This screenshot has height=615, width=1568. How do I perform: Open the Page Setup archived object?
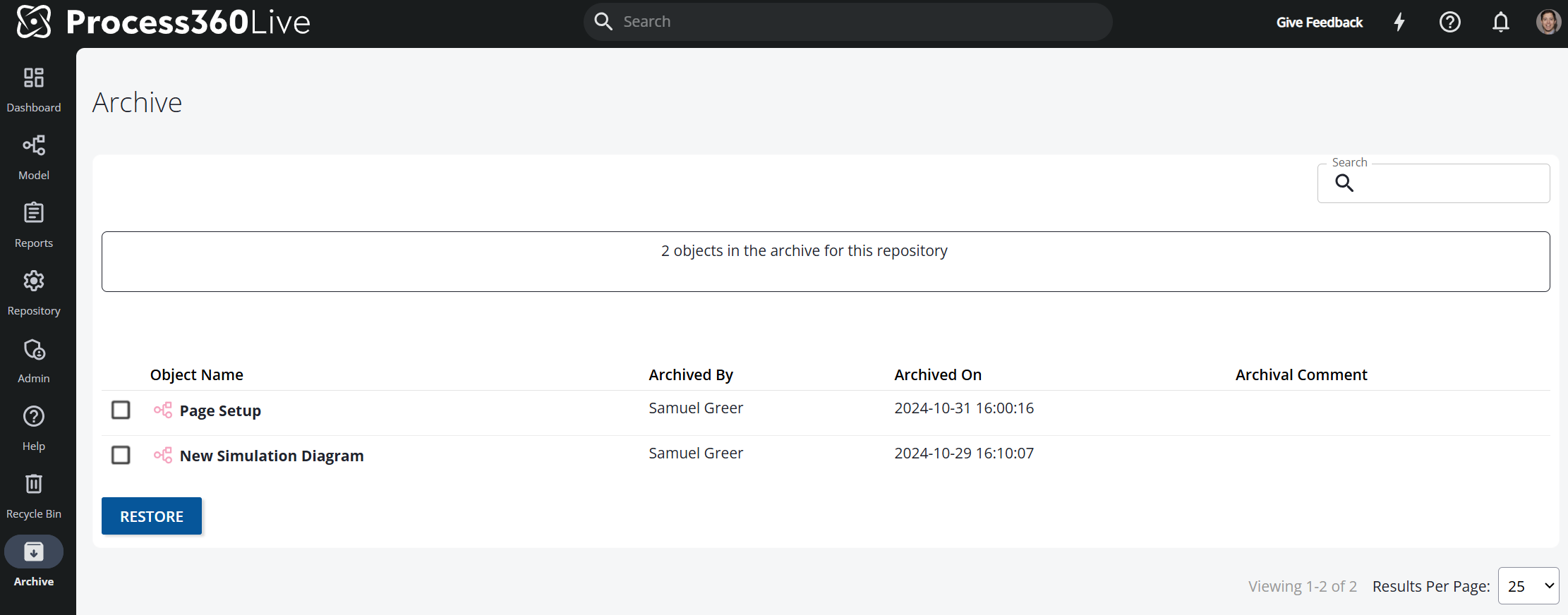click(220, 410)
